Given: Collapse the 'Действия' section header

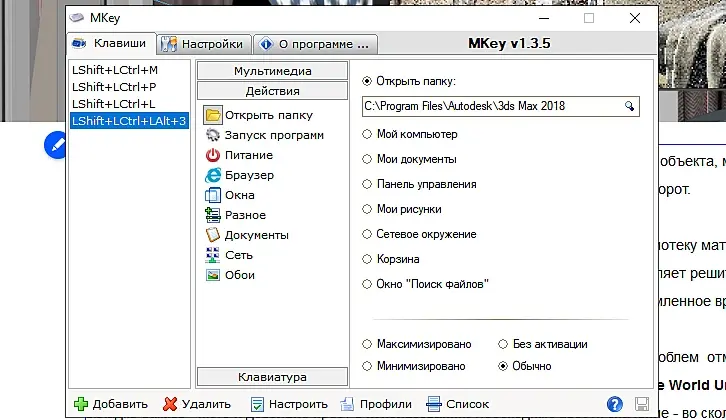Looking at the screenshot, I should click(273, 91).
